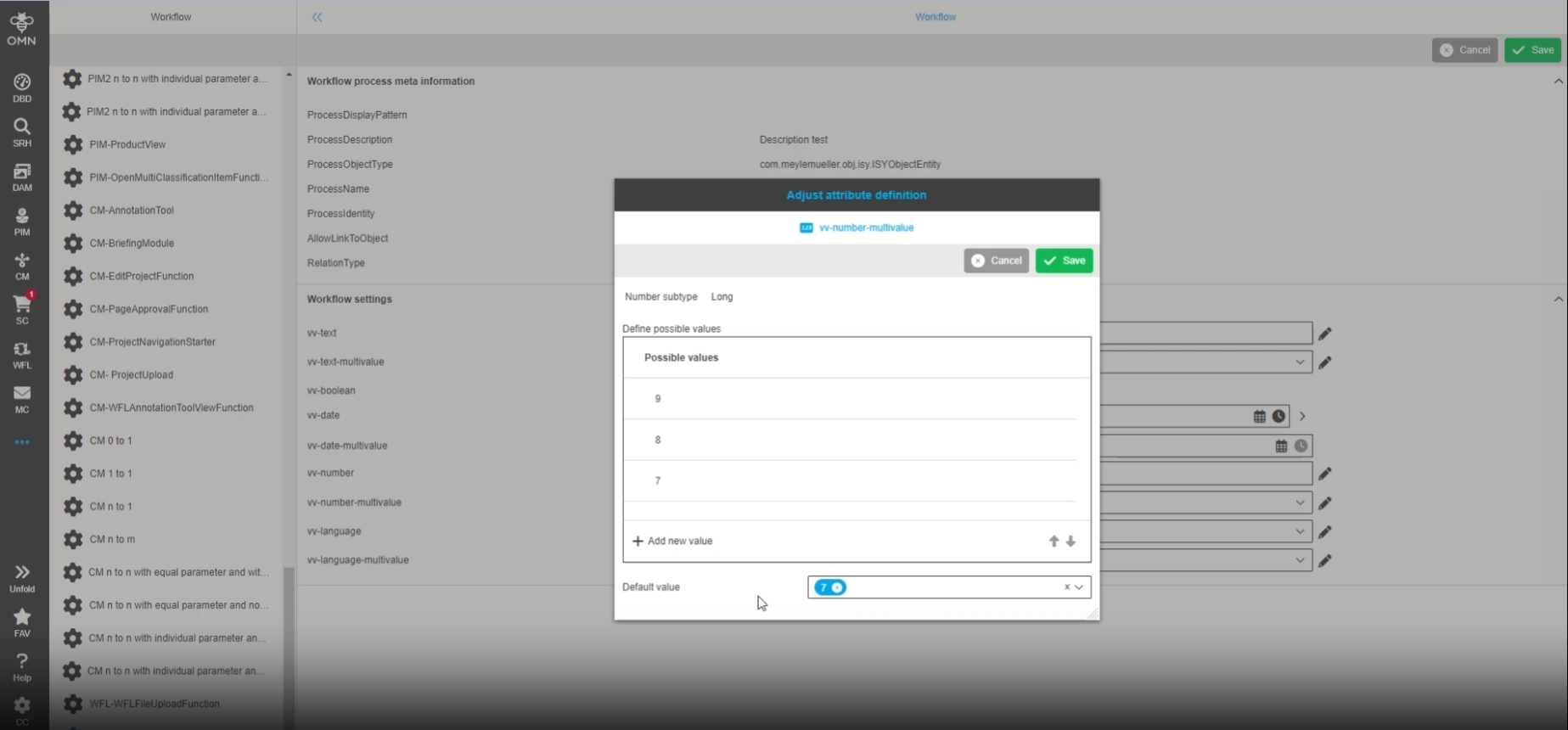This screenshot has height=730, width=1568.
Task: Click the edit pencil for vv-language-multivalue
Action: 1325,560
